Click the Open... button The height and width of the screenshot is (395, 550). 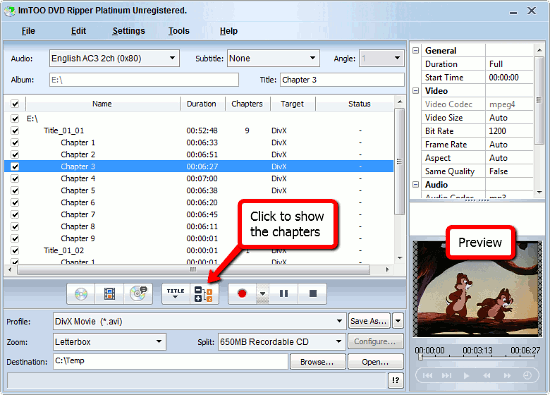coord(375,362)
